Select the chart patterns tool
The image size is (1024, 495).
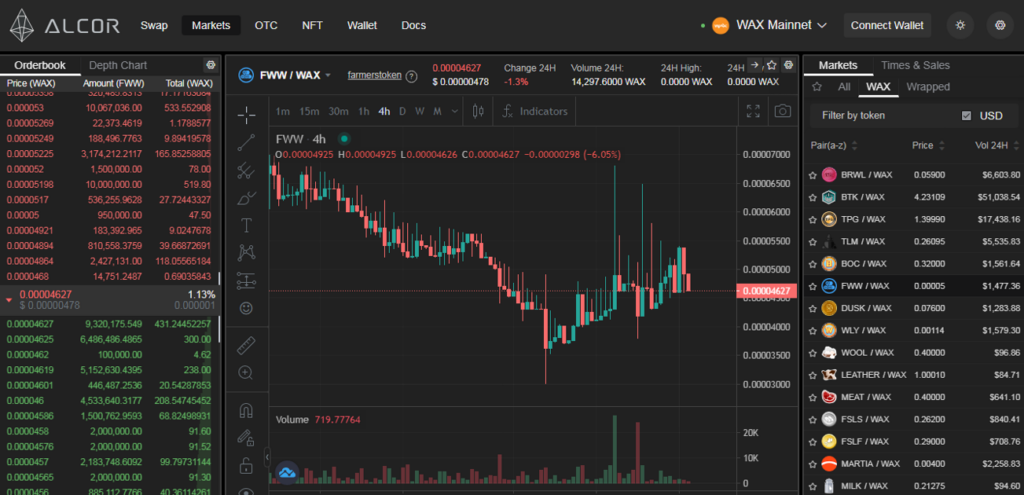pyautogui.click(x=246, y=253)
